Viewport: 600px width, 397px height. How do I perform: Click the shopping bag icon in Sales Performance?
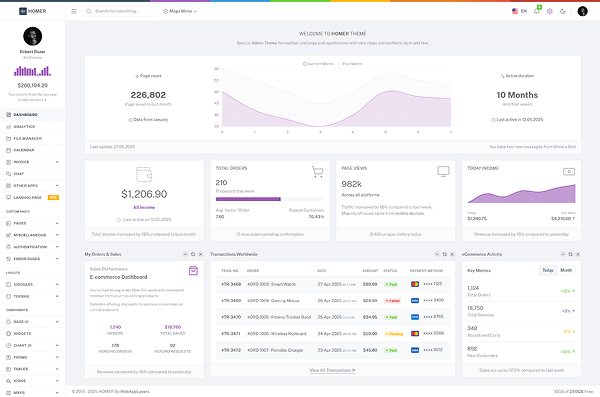(x=193, y=271)
